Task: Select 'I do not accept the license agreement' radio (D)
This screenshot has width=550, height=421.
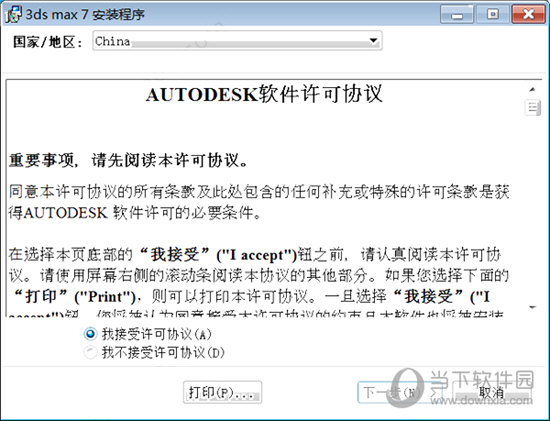Action: [90, 352]
